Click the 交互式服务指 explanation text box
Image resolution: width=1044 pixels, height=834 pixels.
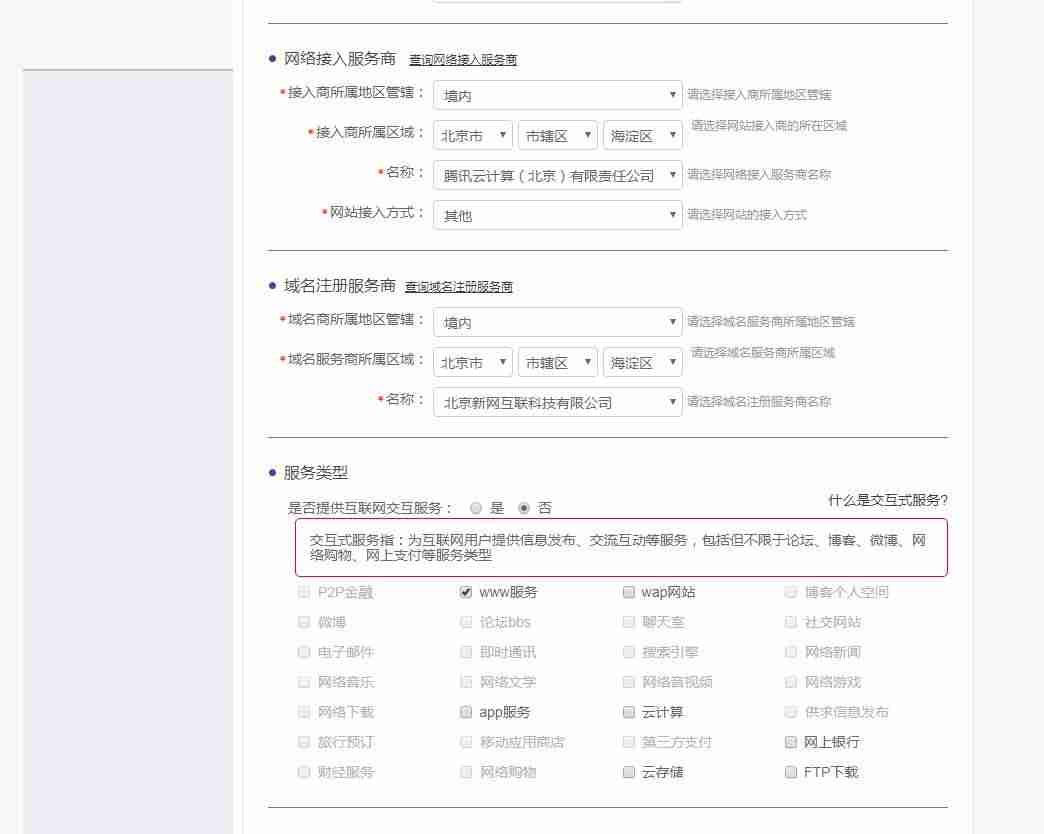click(621, 548)
